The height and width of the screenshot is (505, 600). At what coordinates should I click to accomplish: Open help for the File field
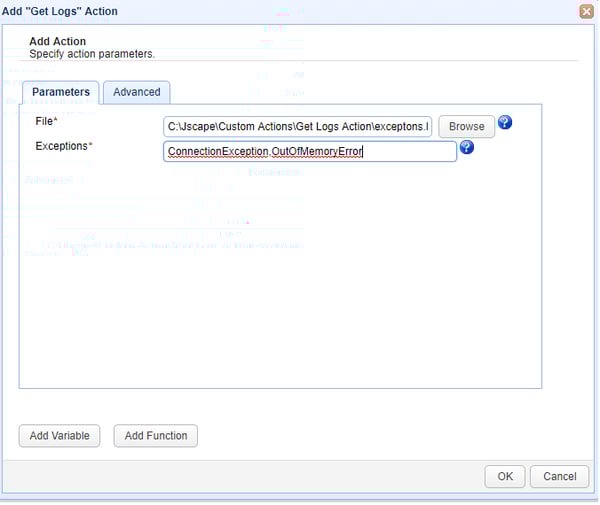tap(505, 123)
